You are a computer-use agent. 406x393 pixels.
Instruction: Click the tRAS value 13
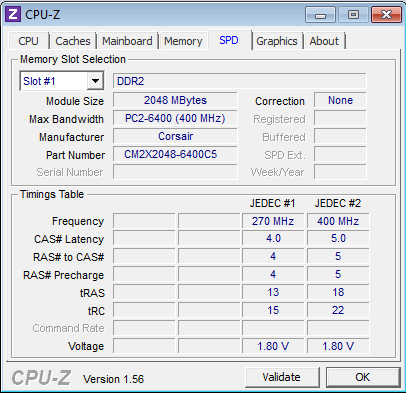click(273, 292)
